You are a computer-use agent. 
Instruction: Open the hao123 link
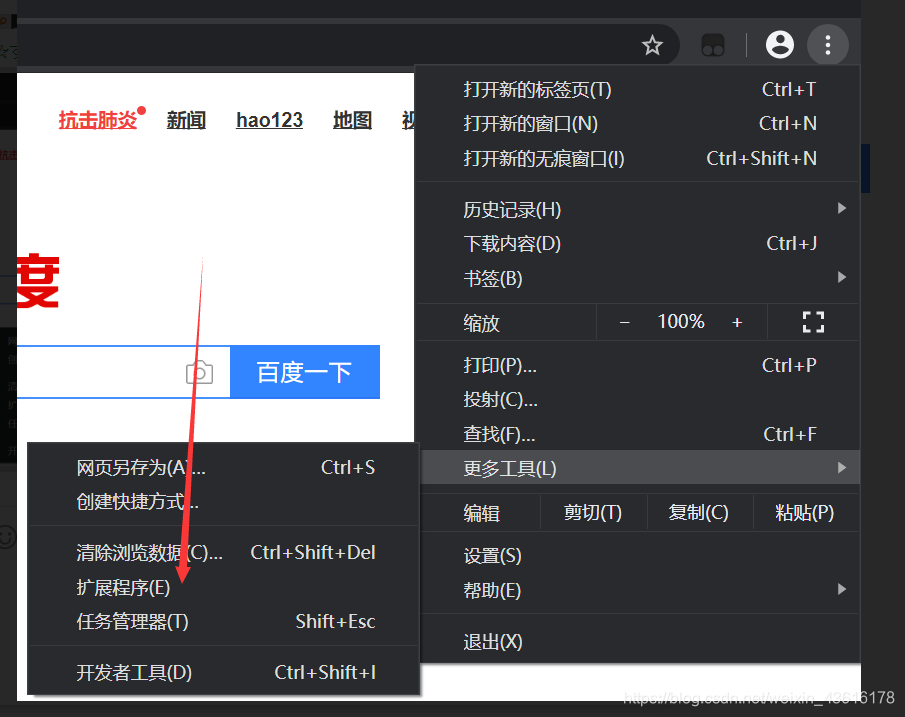click(x=270, y=120)
